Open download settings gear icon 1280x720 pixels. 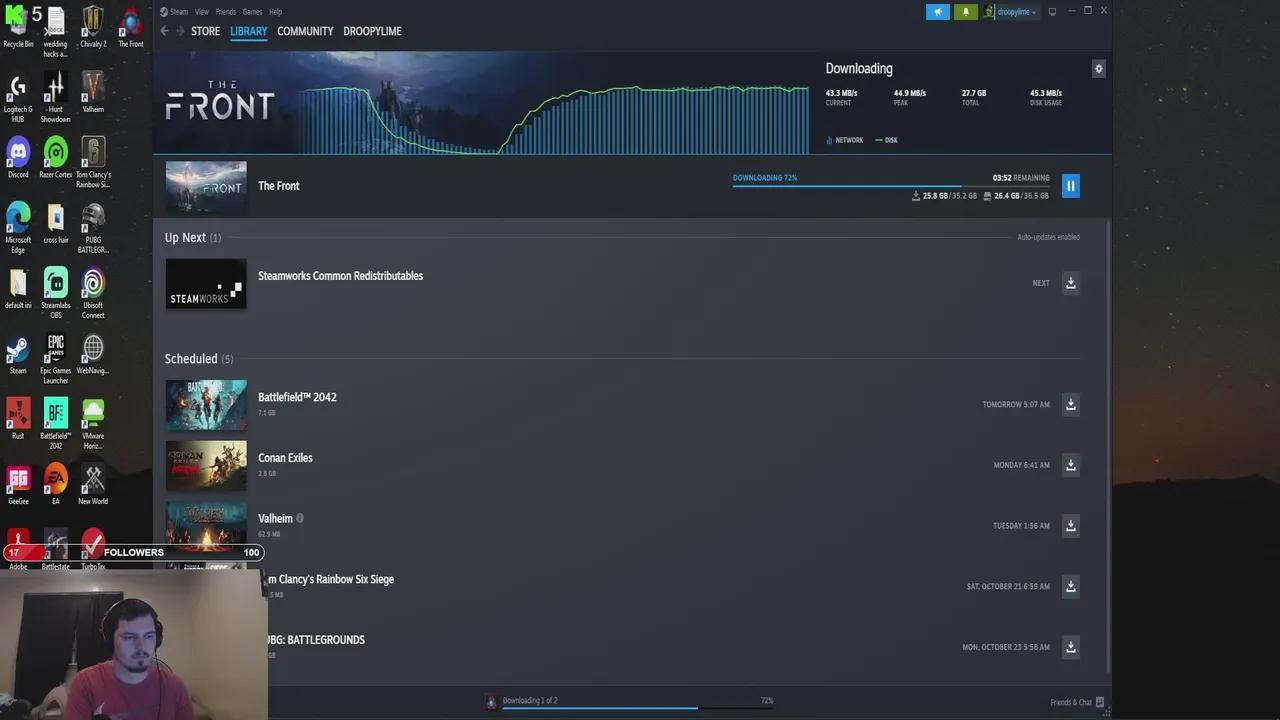[1098, 69]
